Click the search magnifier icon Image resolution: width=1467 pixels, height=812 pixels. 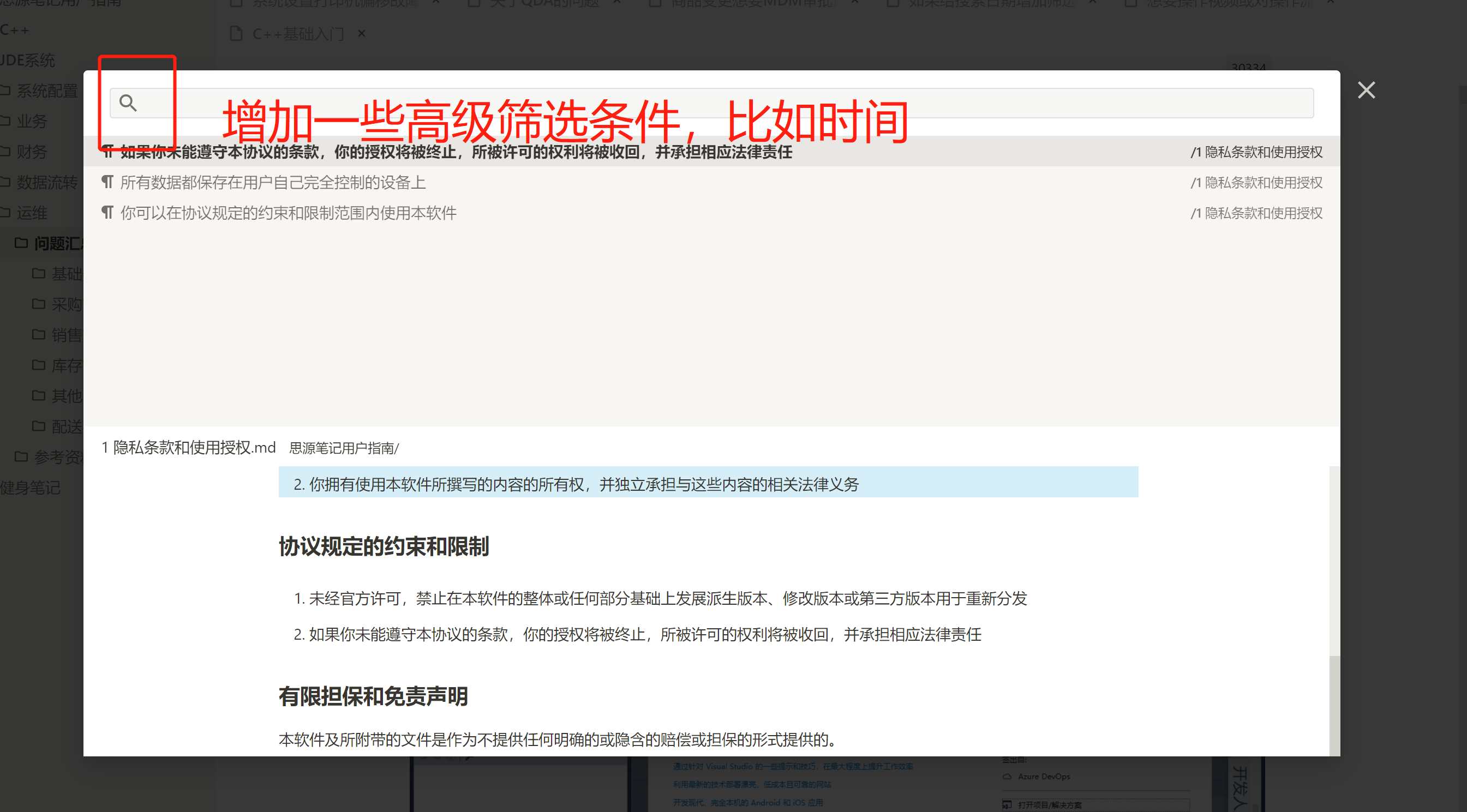128,103
